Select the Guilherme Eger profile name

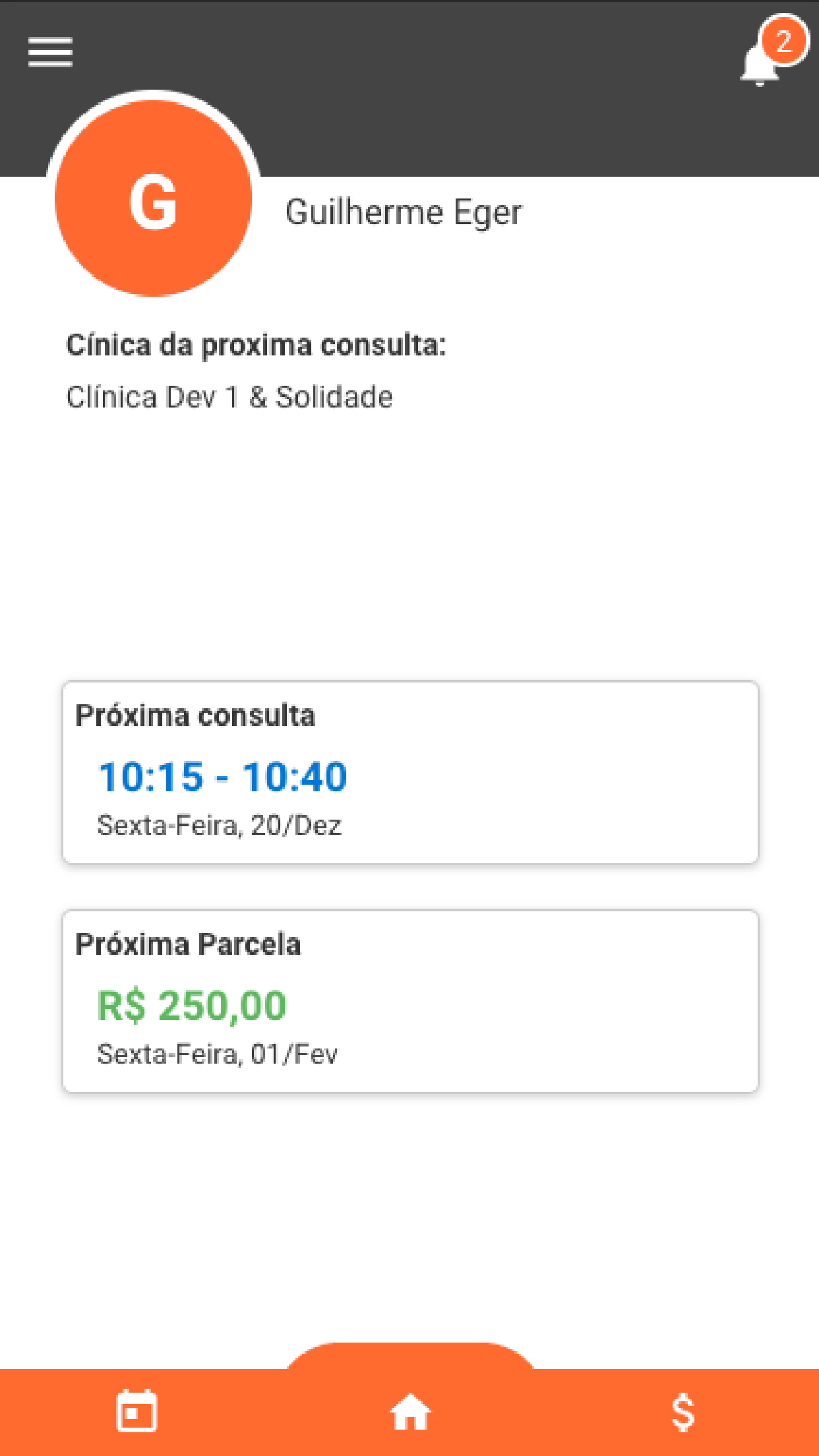403,212
